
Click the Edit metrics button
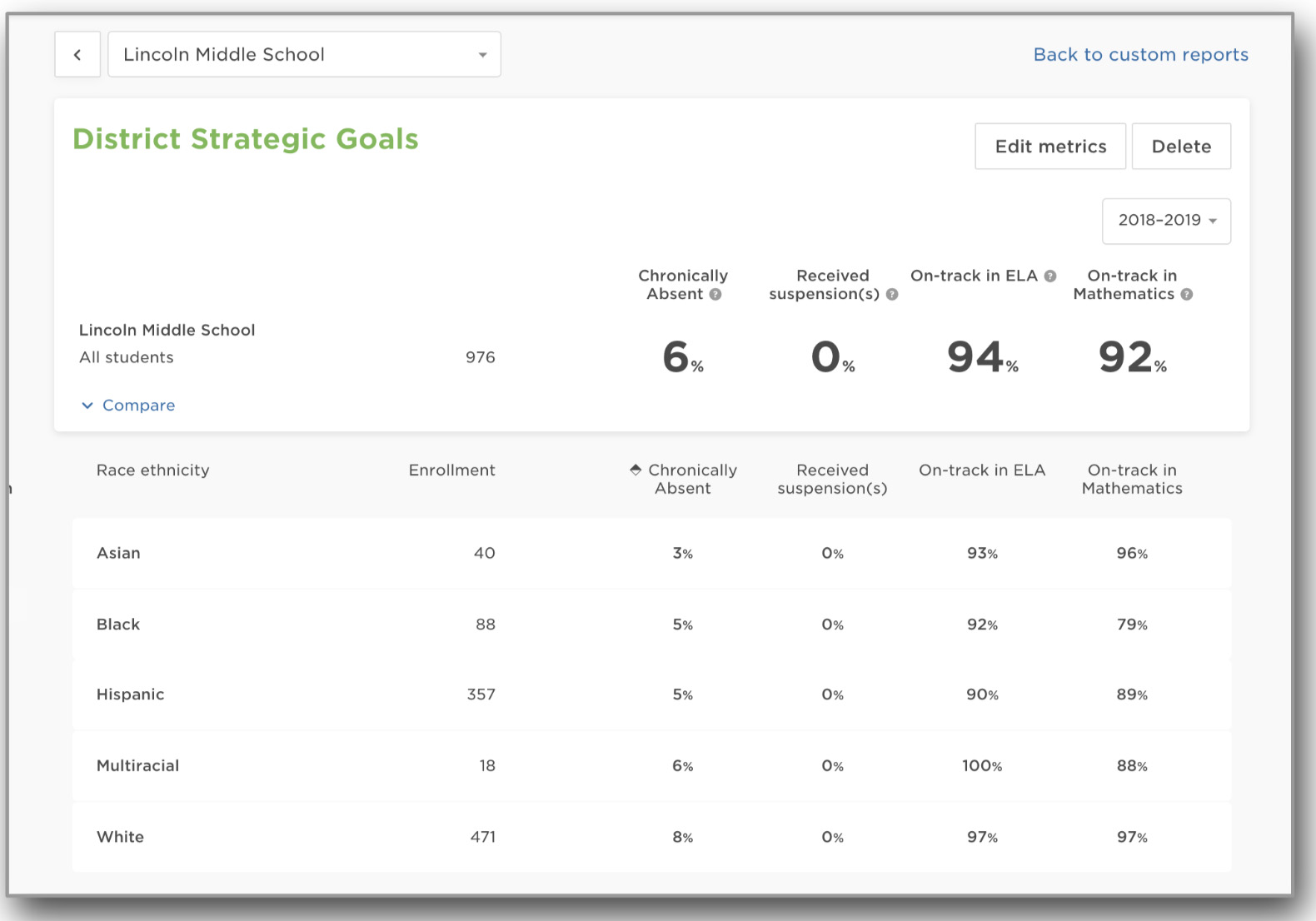[1049, 147]
